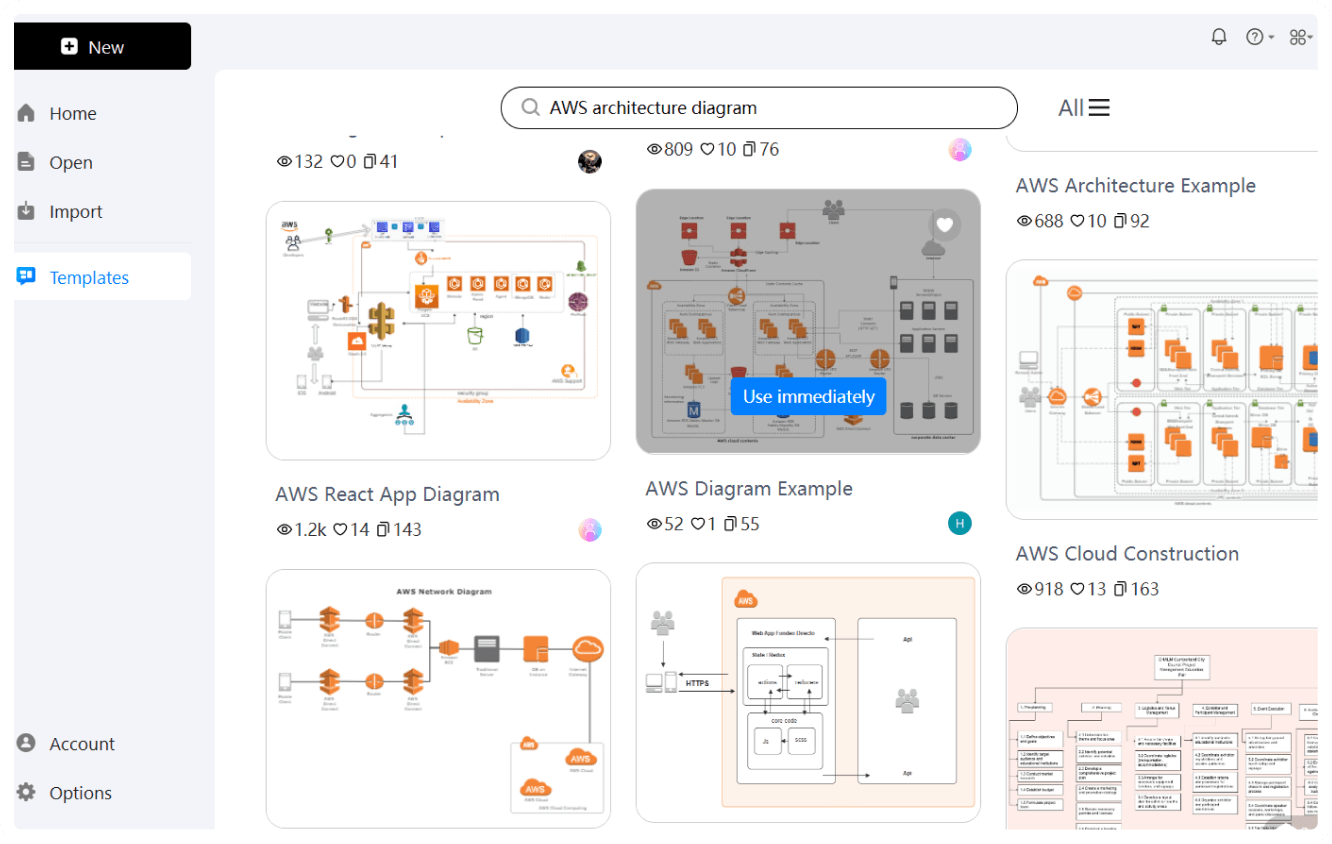
Task: Open author avatar of AWS React App Diagram
Action: click(590, 530)
